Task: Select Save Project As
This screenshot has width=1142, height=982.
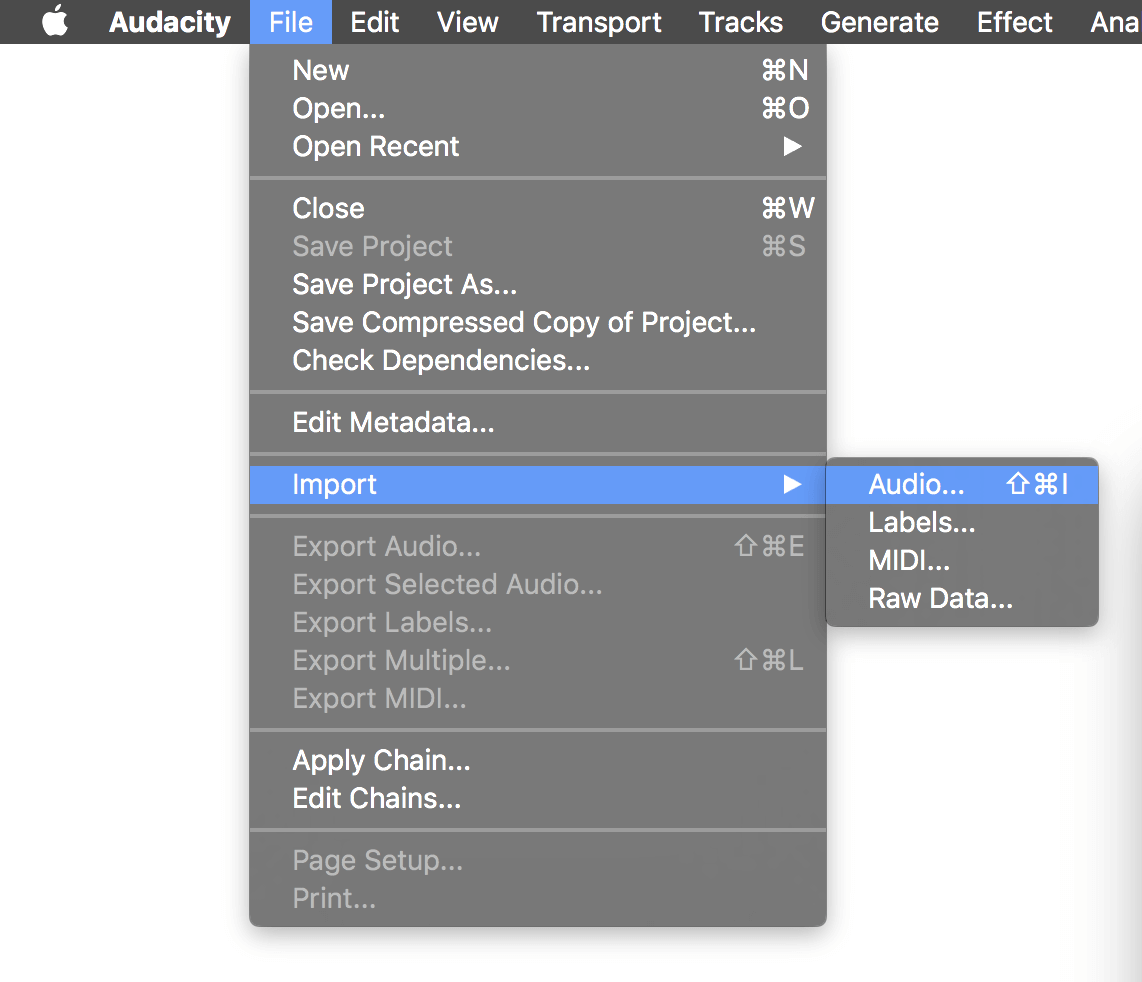Action: tap(404, 284)
